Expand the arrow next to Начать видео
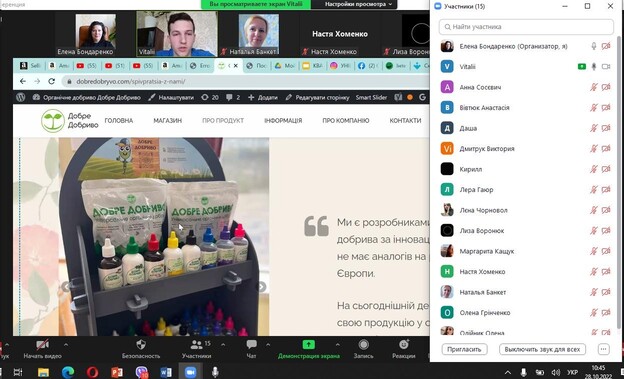624x379 pixels. point(66,345)
